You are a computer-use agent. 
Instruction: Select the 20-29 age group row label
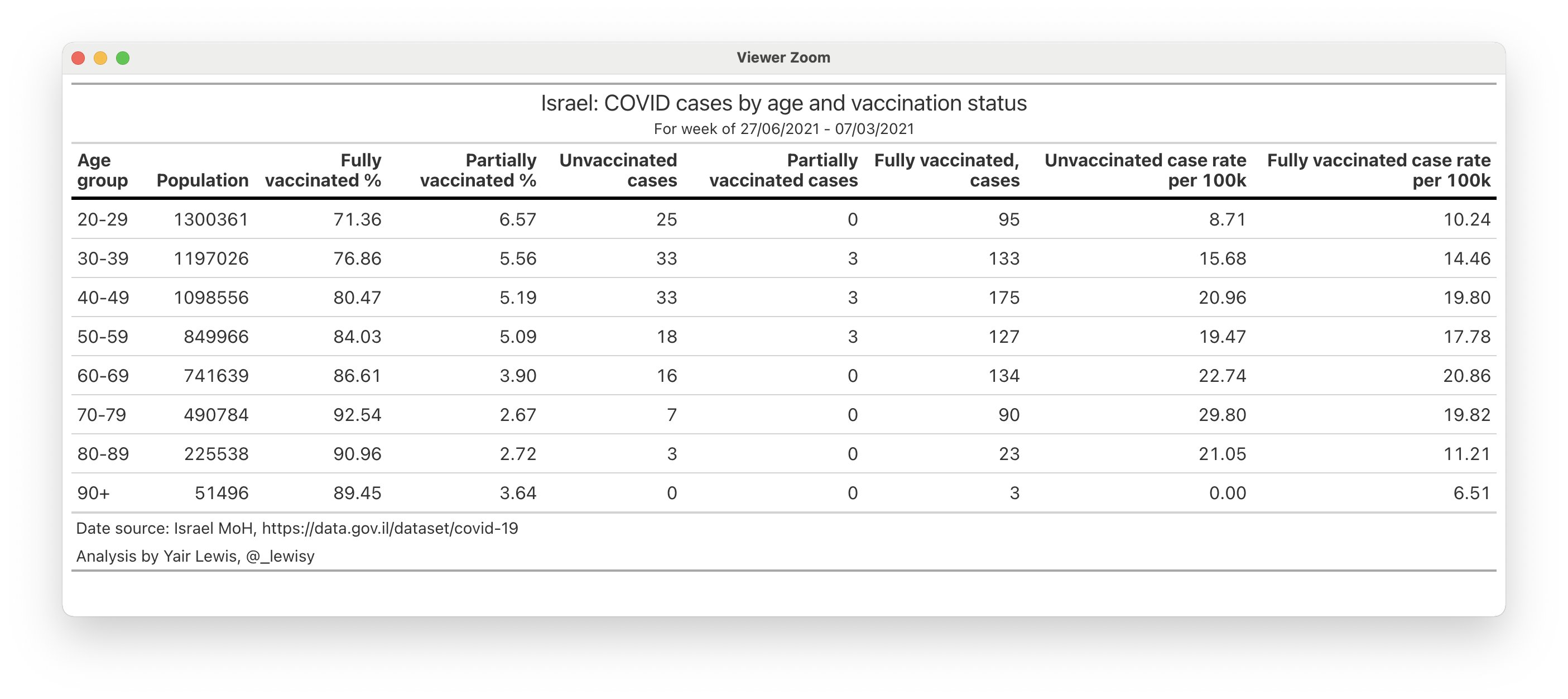pos(102,219)
